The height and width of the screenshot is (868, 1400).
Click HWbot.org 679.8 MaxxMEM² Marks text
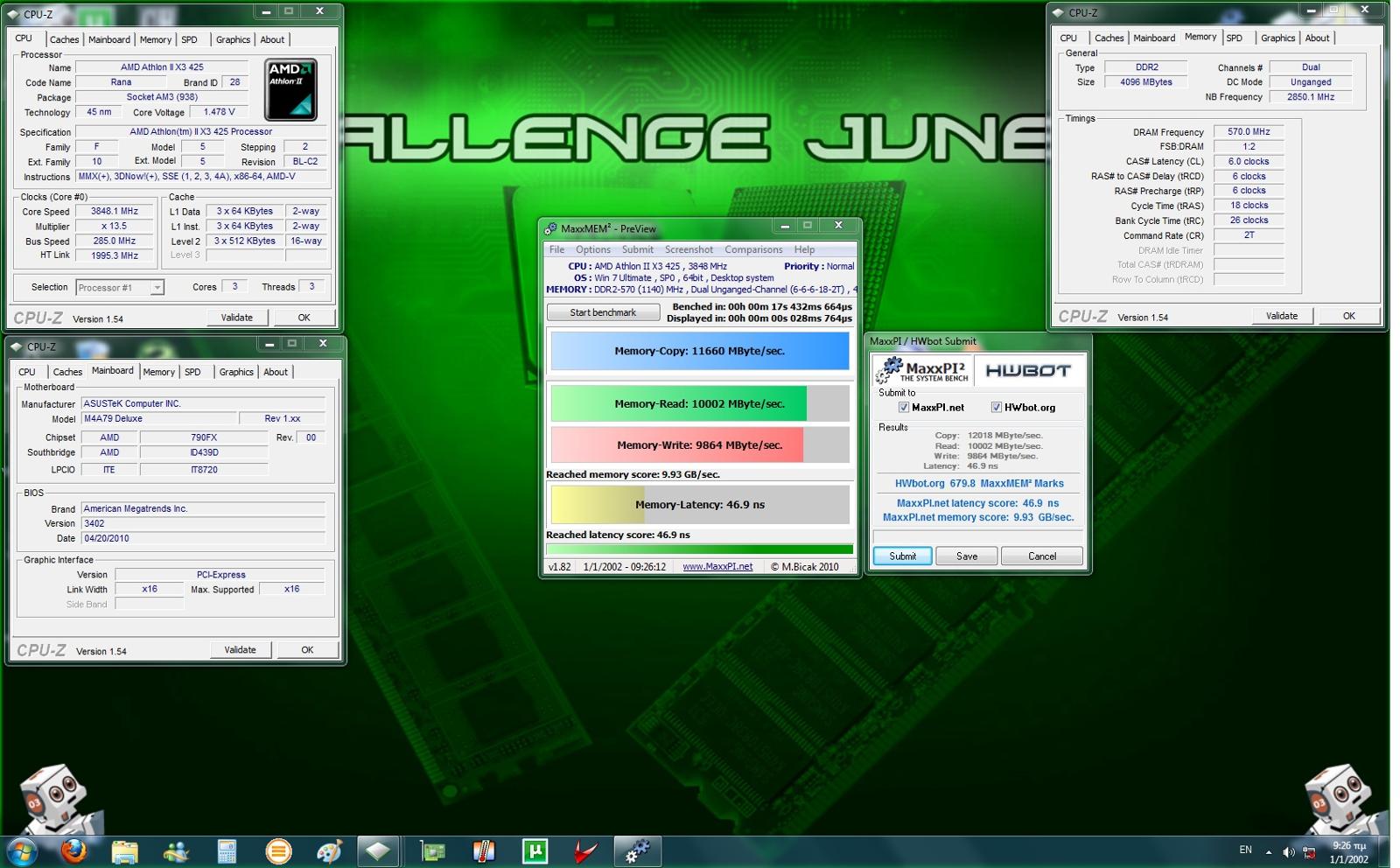tap(979, 483)
